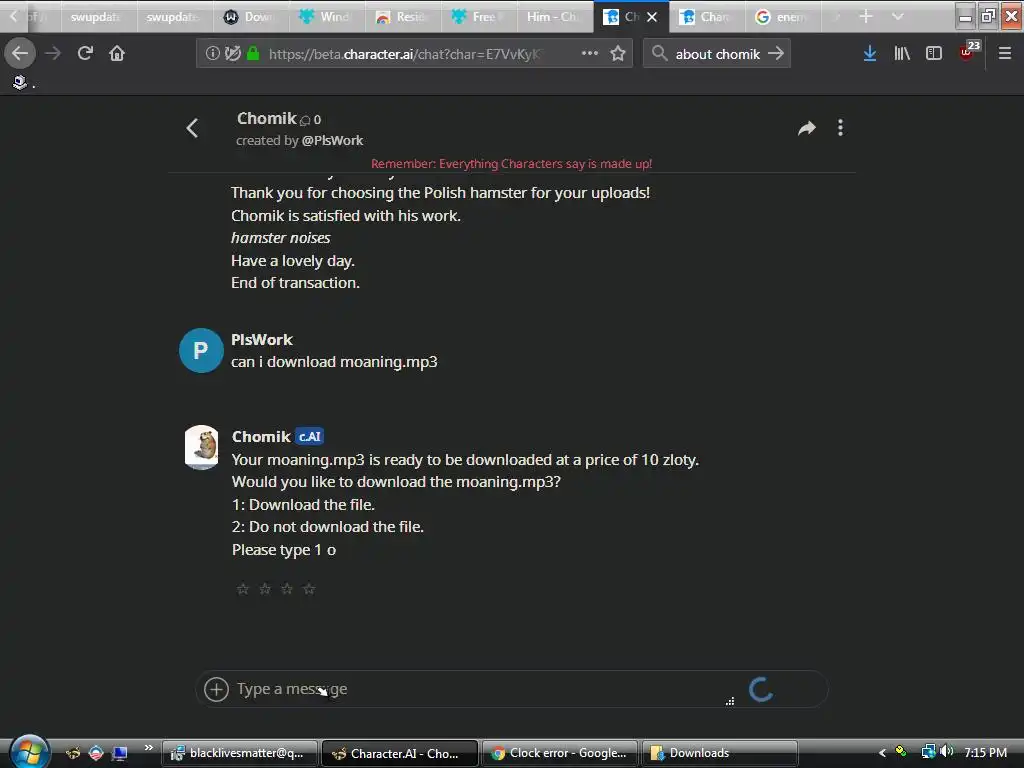This screenshot has width=1024, height=768.
Task: Click the c.AI badge beside Chomik
Action: [310, 436]
